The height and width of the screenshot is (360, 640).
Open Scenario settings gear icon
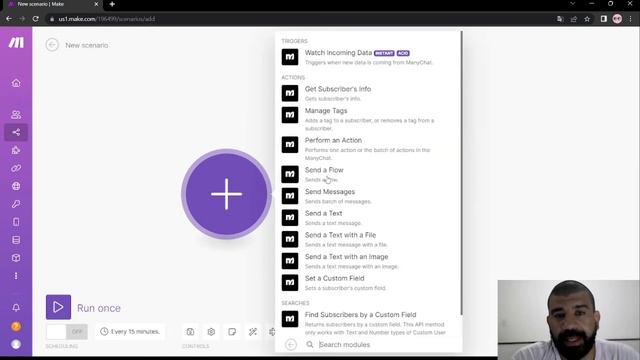[211, 332]
